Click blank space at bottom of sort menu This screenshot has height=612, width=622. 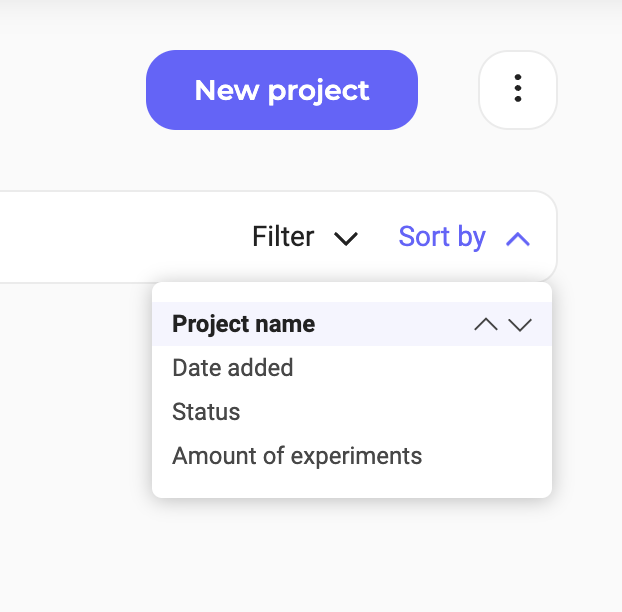point(350,484)
